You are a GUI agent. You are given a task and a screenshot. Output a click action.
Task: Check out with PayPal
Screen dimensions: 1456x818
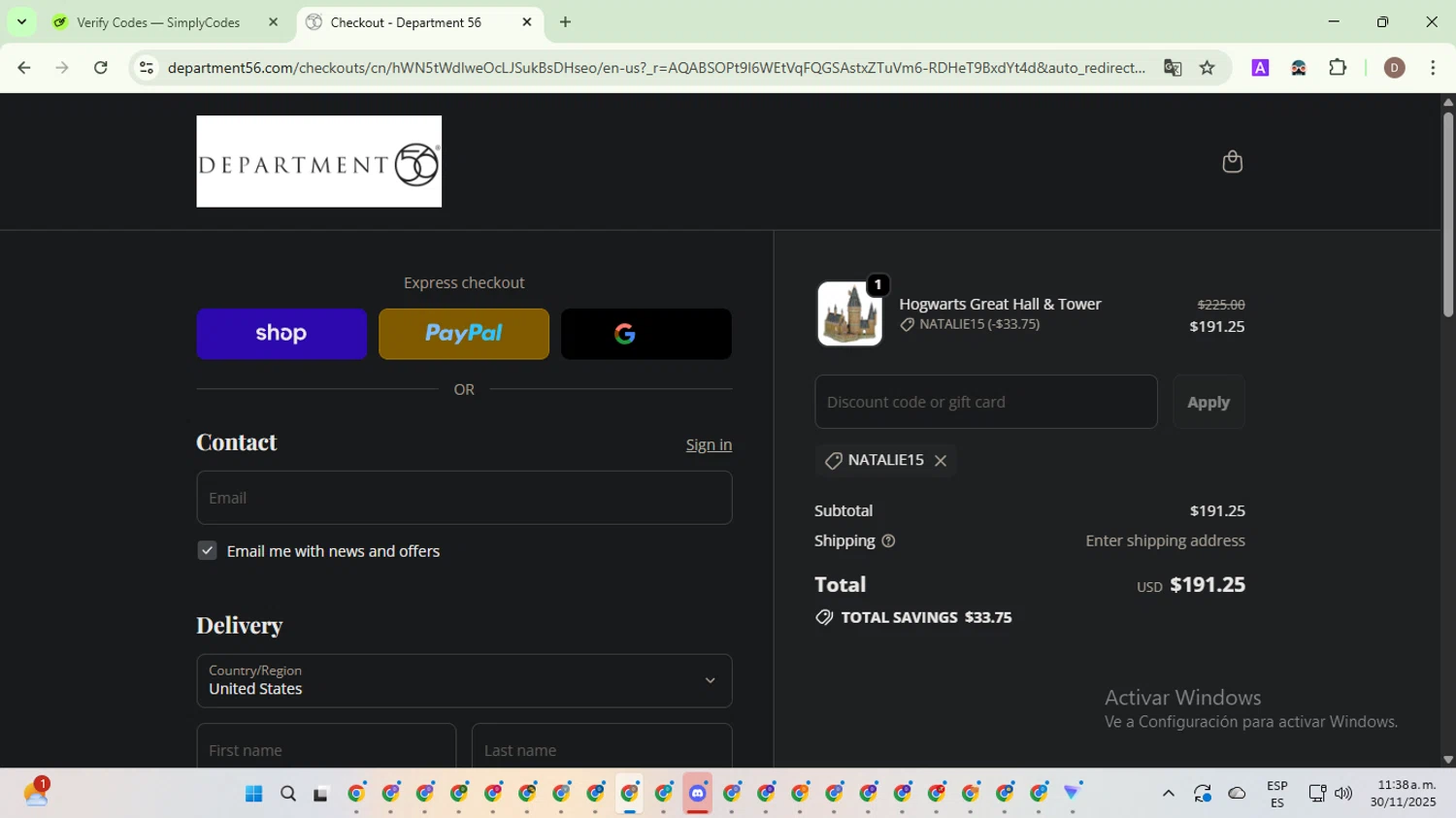point(464,334)
